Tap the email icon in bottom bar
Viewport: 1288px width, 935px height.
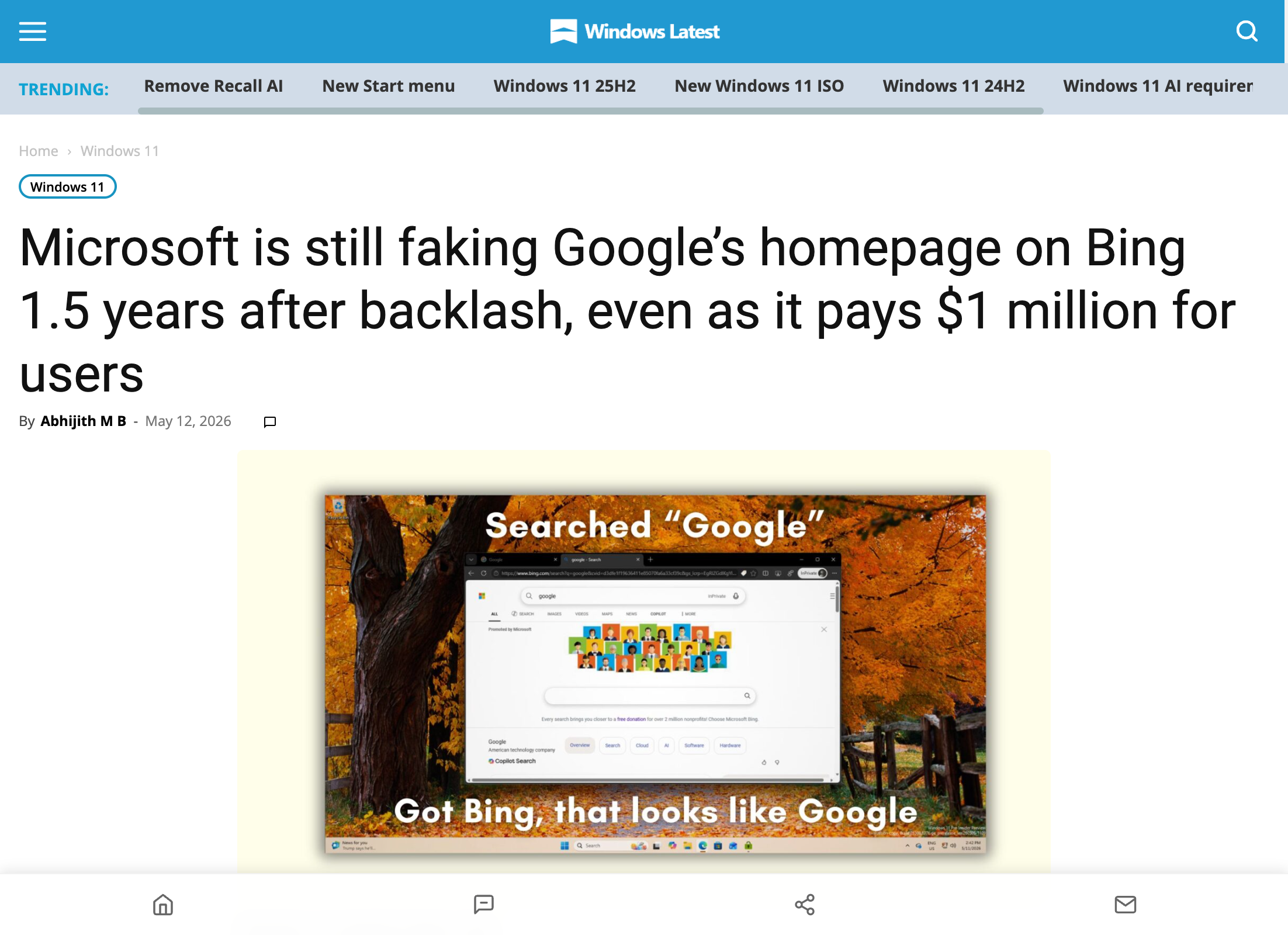coord(1126,905)
